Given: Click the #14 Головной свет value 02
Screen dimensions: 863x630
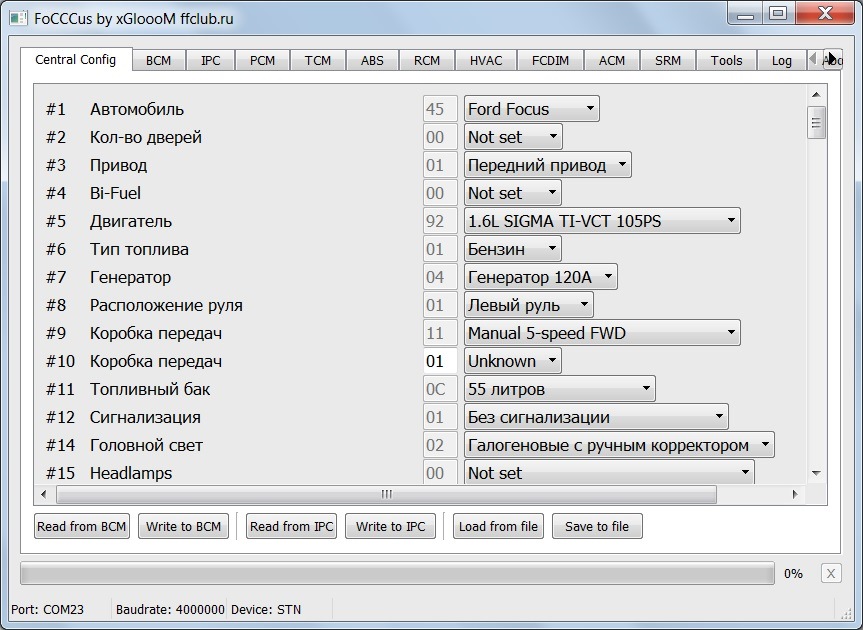Looking at the screenshot, I should [440, 446].
